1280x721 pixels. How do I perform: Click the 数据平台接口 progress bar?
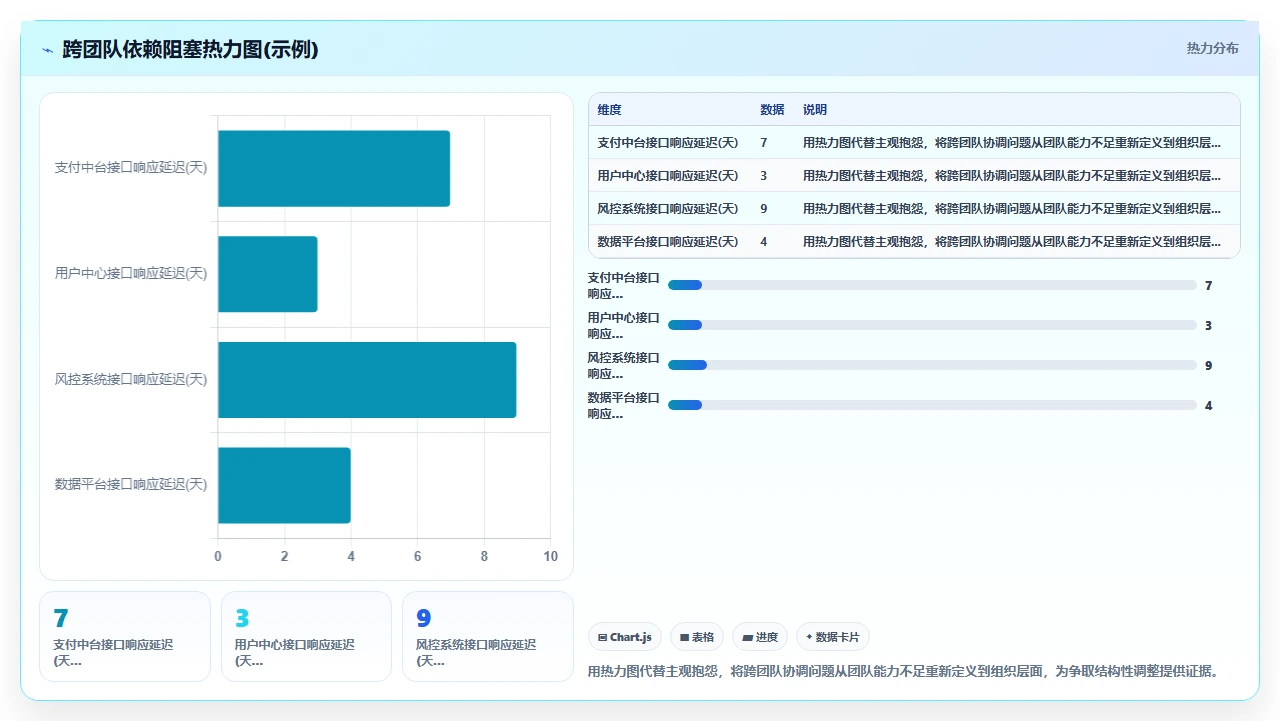click(932, 405)
